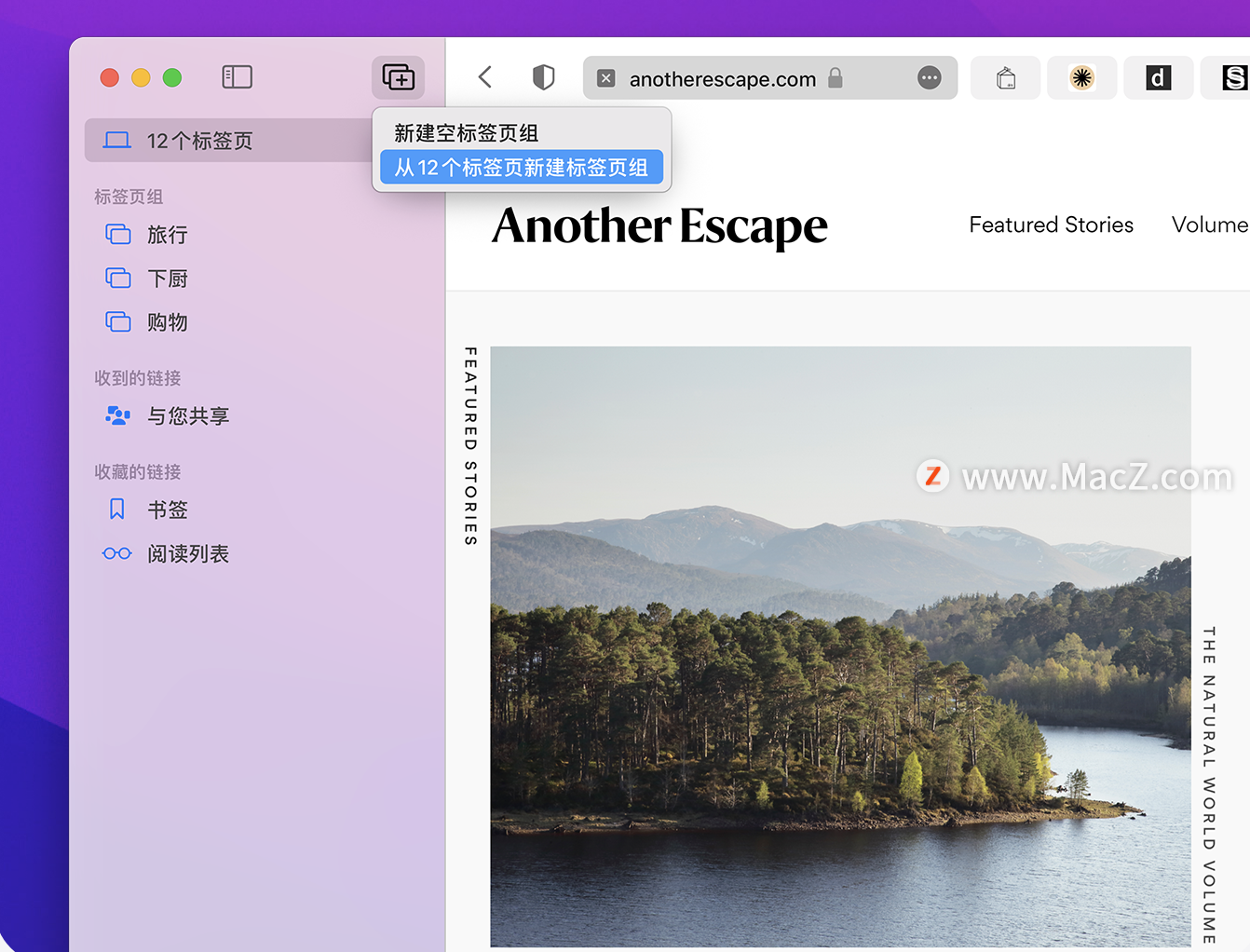Click the glasses icon beside 阅读列表
The width and height of the screenshot is (1250, 952).
pos(117,553)
